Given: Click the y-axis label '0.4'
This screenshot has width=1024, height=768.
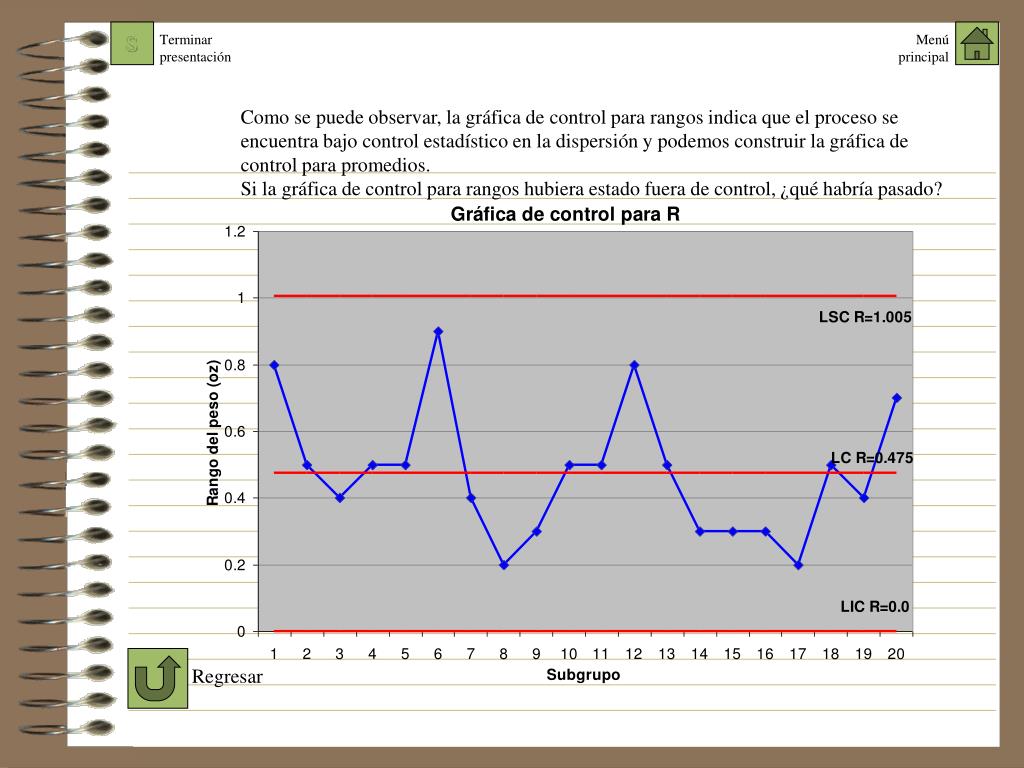Looking at the screenshot, I should 235,498.
